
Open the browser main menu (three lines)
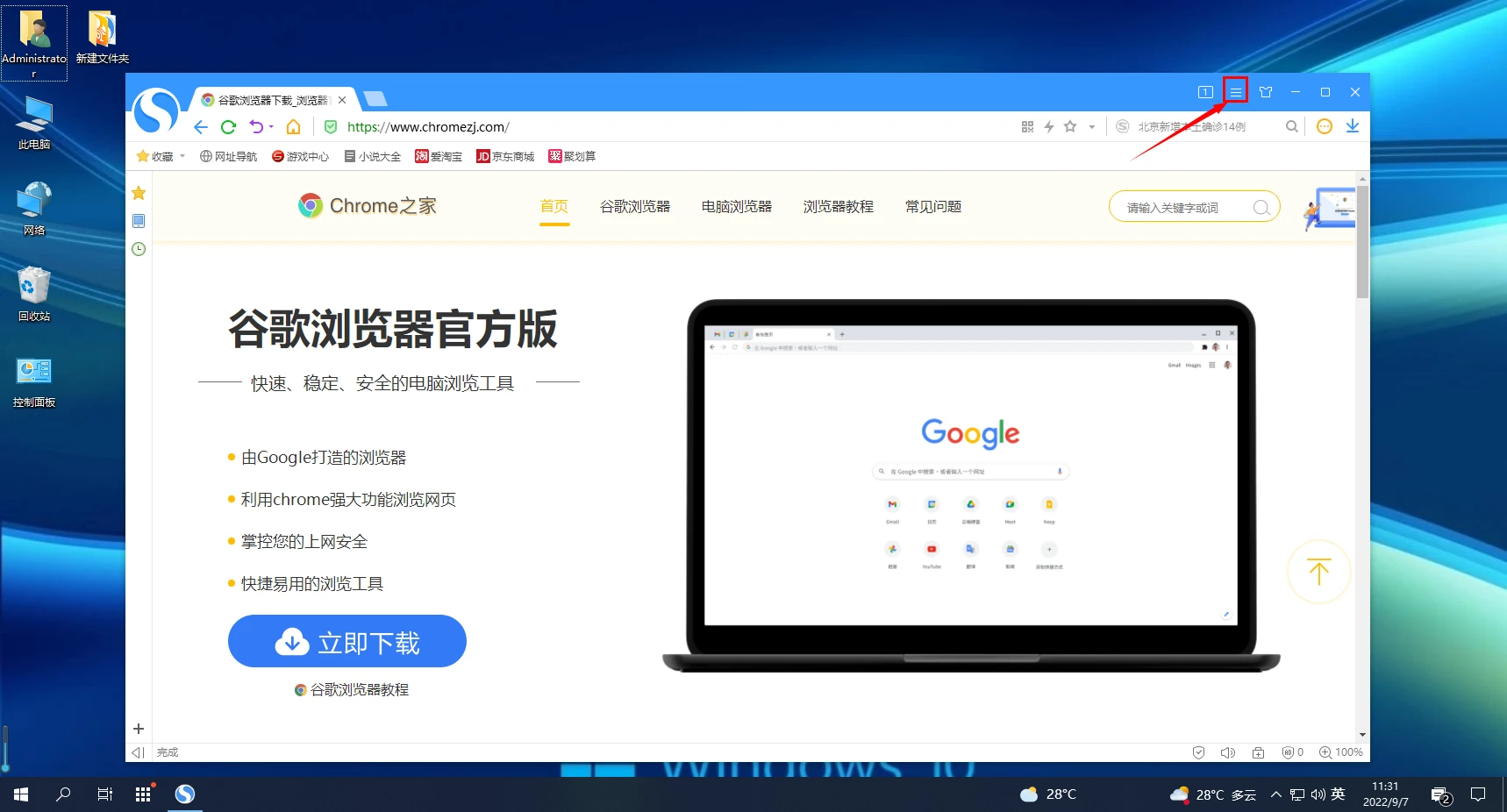pyautogui.click(x=1235, y=92)
